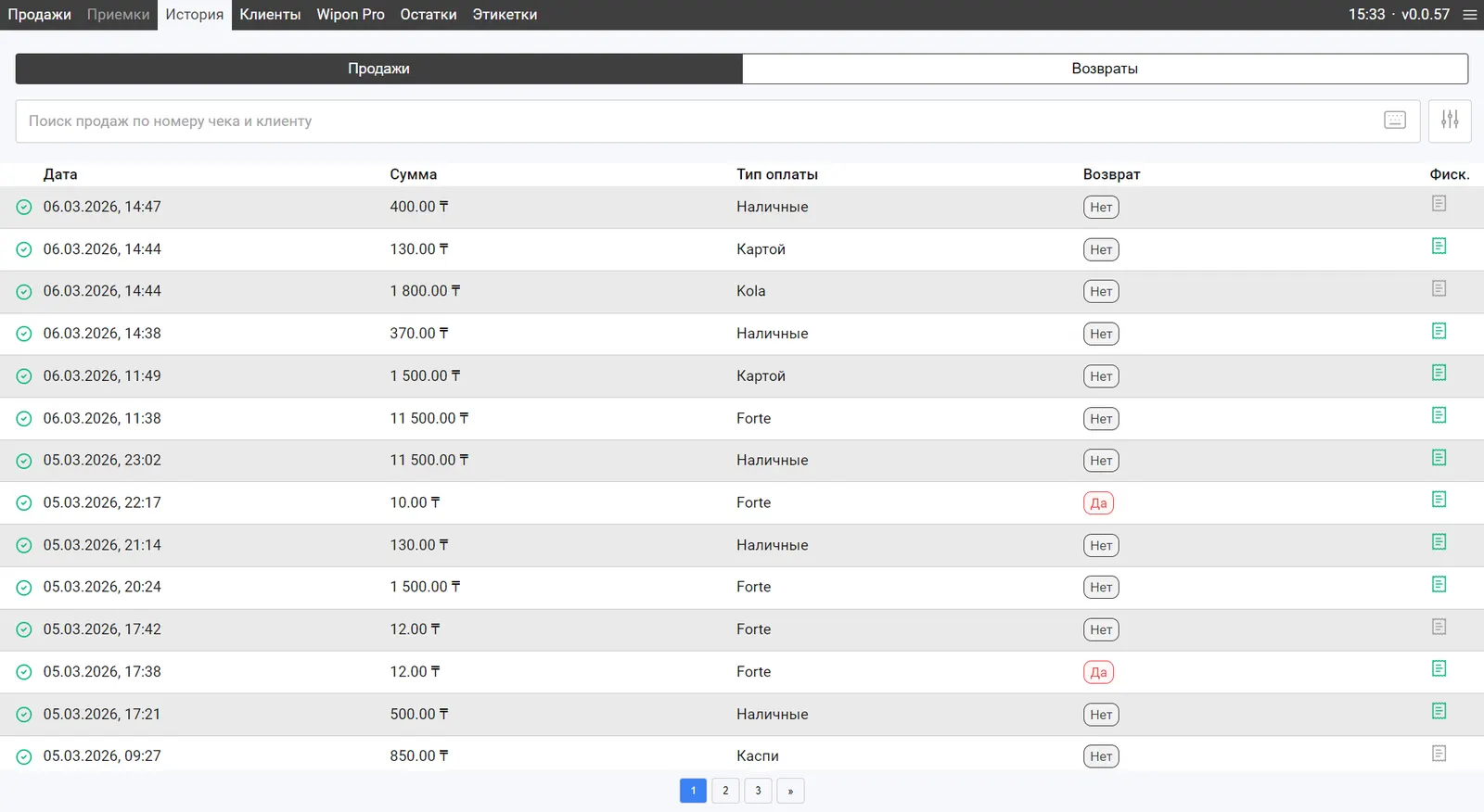
Task: Open the 1 800.00 Kola sale row
Action: 556,291
